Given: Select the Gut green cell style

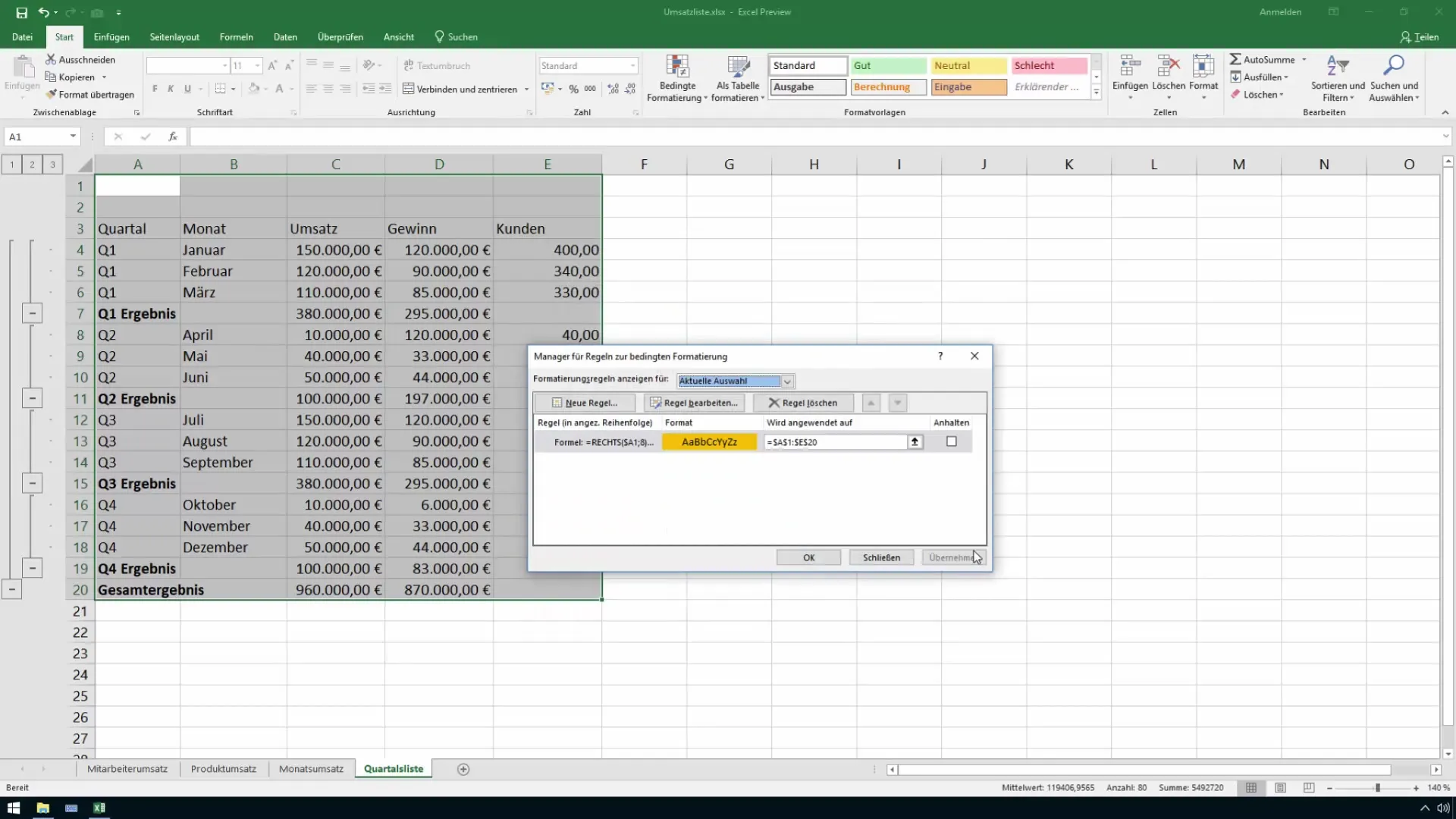Looking at the screenshot, I should (888, 65).
